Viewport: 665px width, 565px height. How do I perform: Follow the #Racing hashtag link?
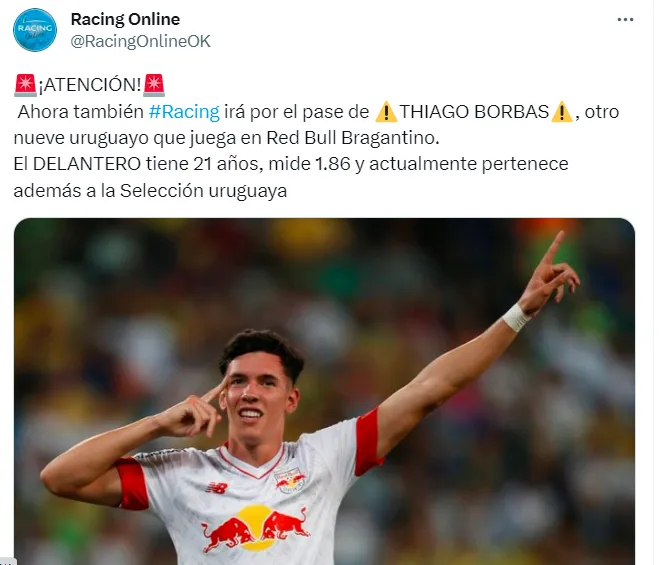tap(184, 112)
